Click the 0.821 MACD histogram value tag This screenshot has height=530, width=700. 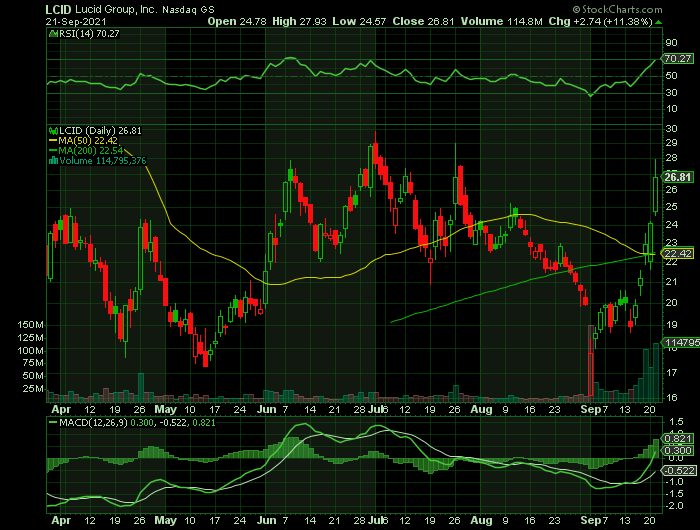[678, 438]
